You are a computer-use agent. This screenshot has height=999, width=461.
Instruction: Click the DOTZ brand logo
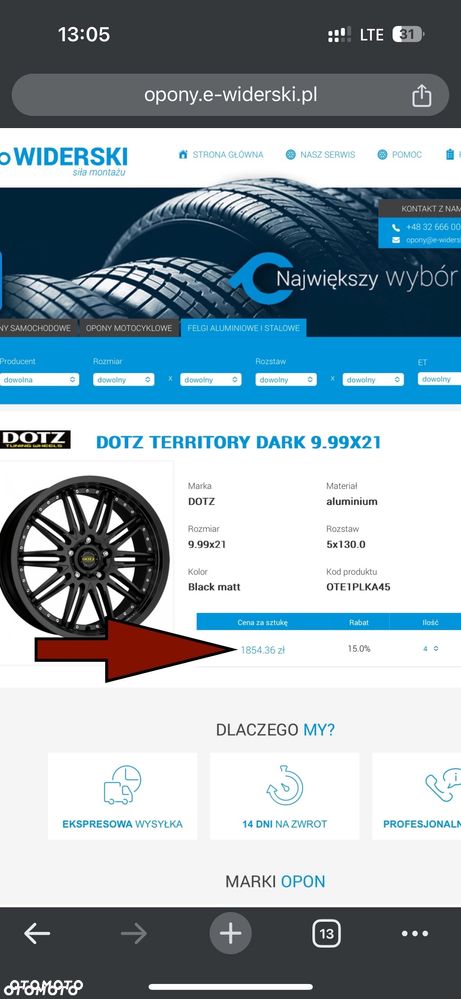[36, 440]
